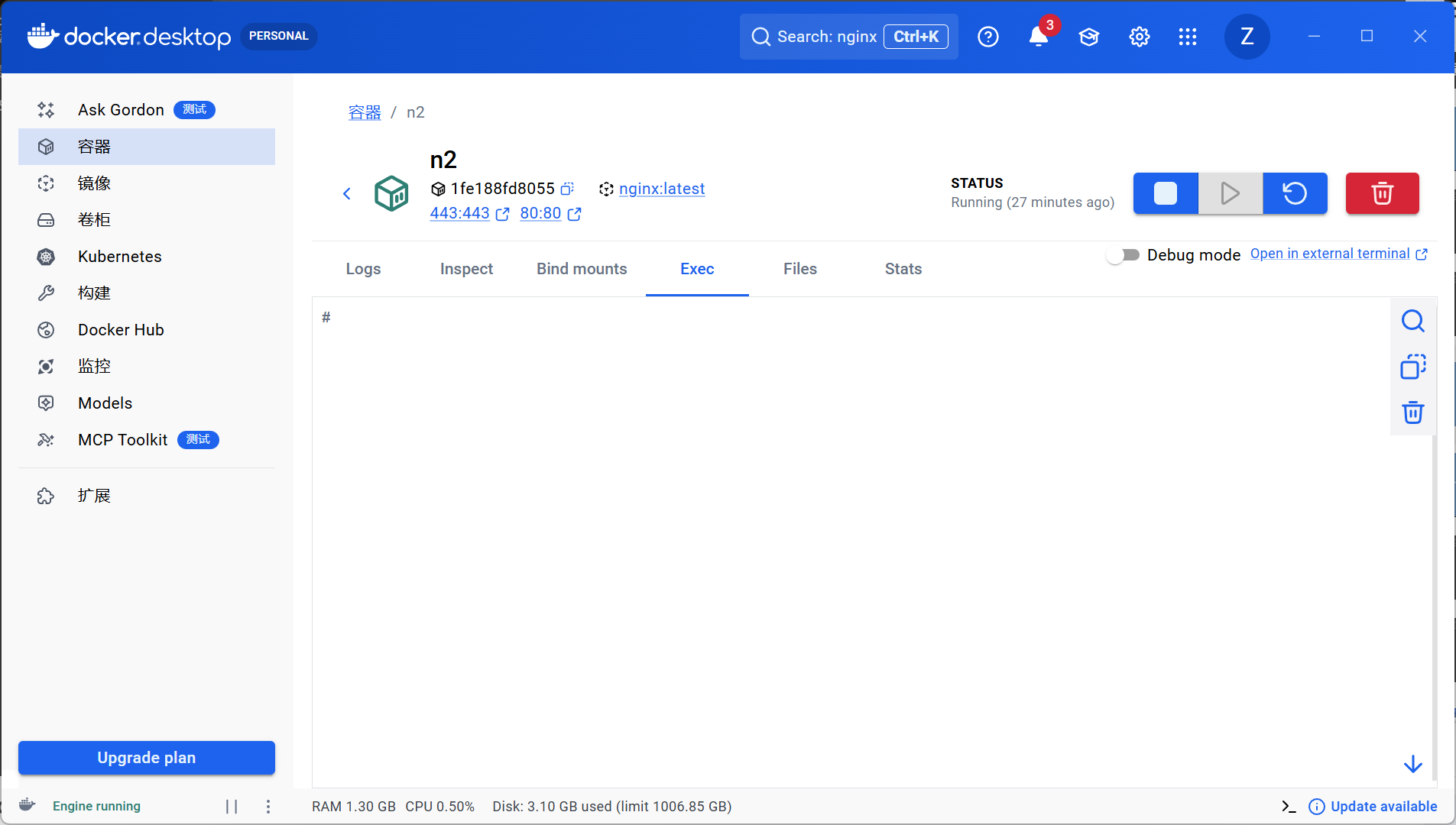This screenshot has height=825, width=1456.
Task: Go back using the left chevron
Action: coord(347,193)
